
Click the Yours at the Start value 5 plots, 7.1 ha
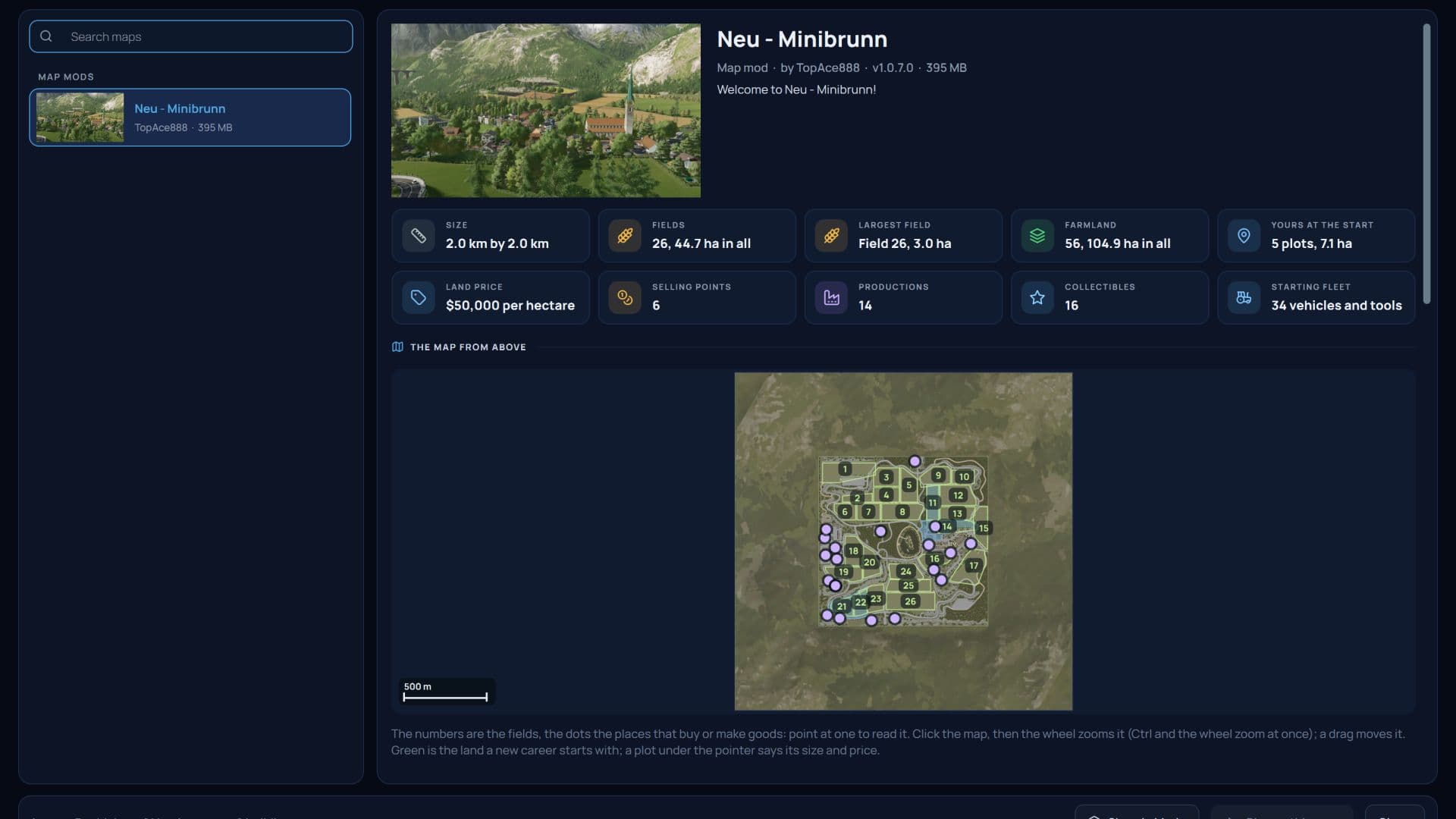1311,243
